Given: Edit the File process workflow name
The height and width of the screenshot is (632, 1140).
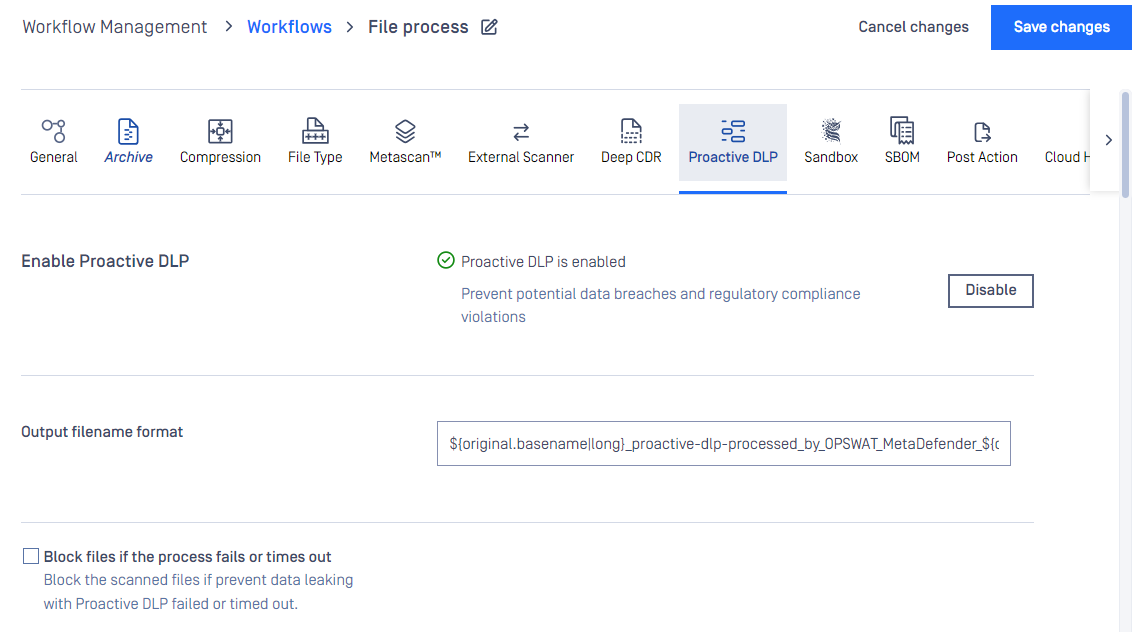Looking at the screenshot, I should click(x=489, y=27).
